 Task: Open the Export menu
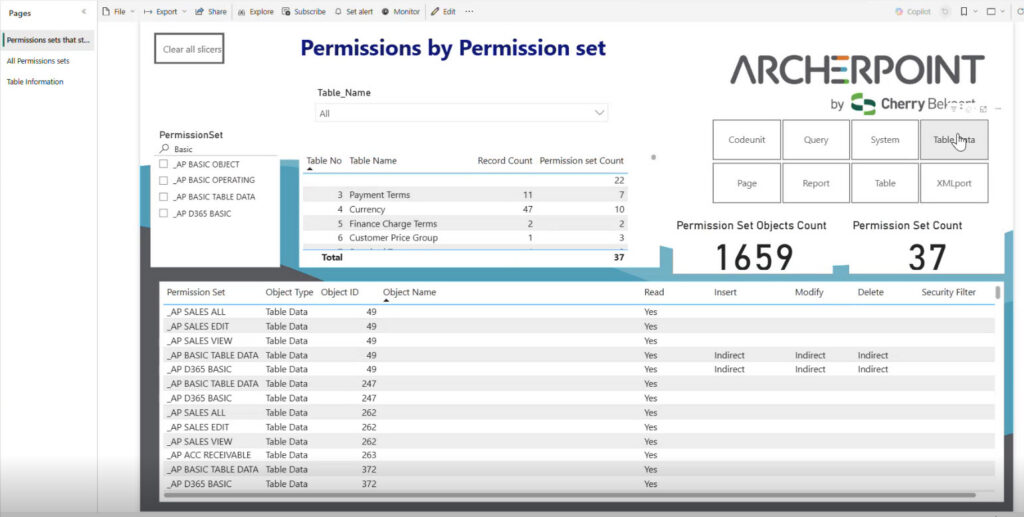point(165,12)
